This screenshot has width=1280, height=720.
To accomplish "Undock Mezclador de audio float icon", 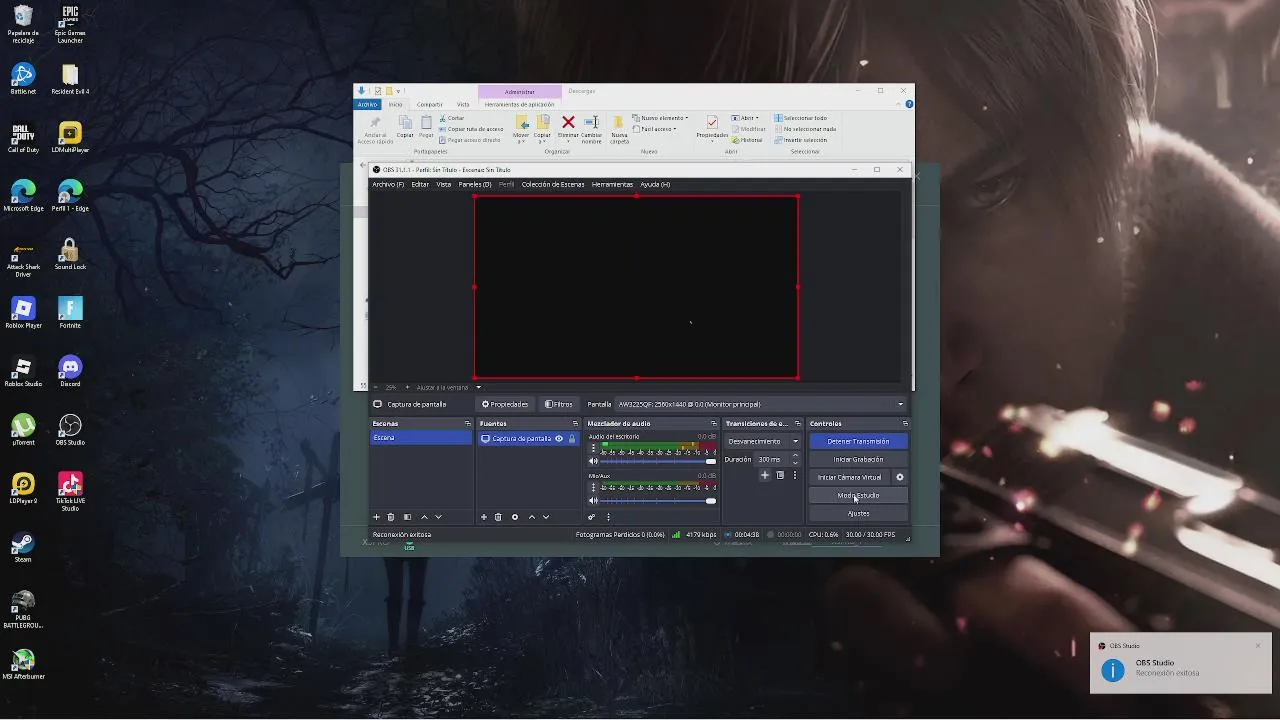I will click(713, 424).
